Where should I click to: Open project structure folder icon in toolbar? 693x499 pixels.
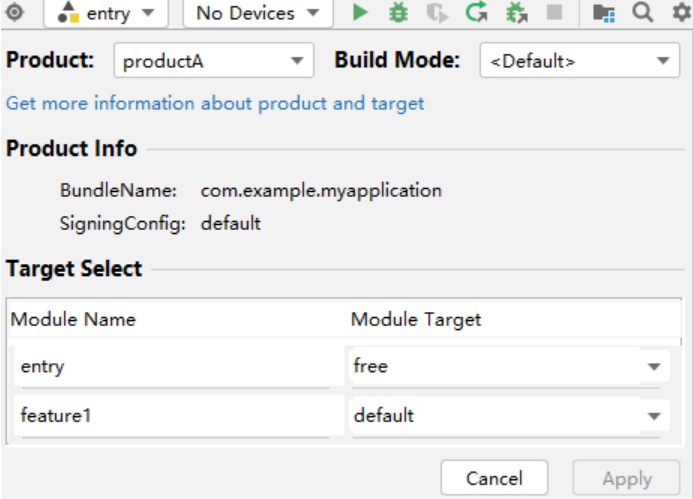tap(604, 13)
